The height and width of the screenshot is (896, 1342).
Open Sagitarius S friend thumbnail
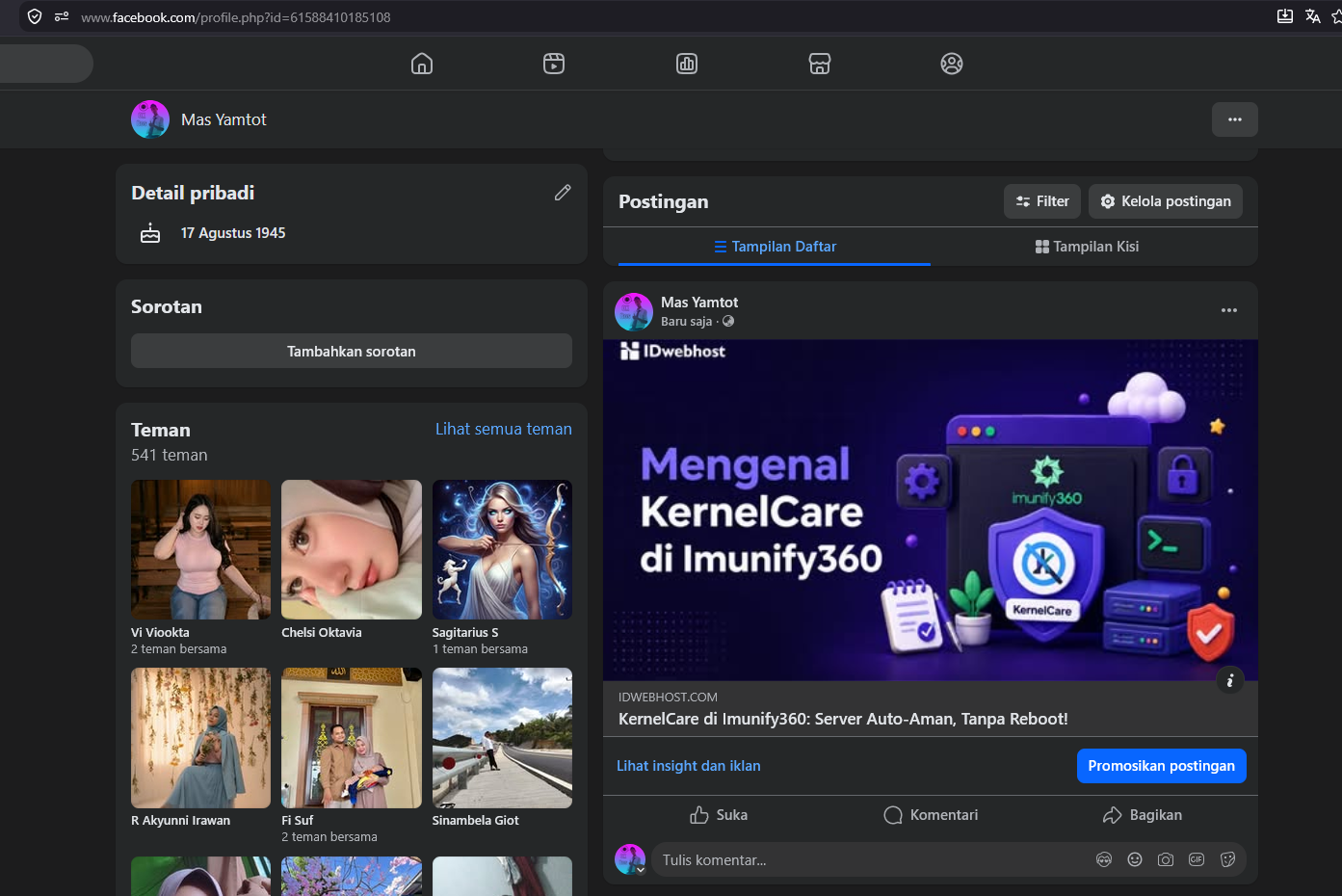pyautogui.click(x=502, y=550)
